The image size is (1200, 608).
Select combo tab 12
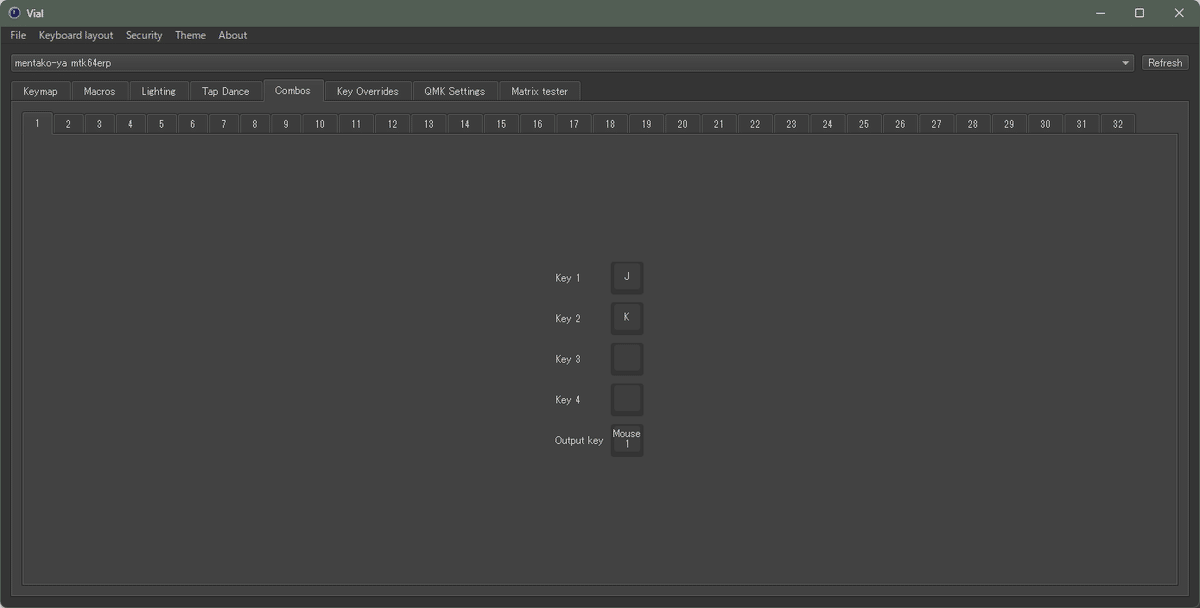tap(392, 124)
